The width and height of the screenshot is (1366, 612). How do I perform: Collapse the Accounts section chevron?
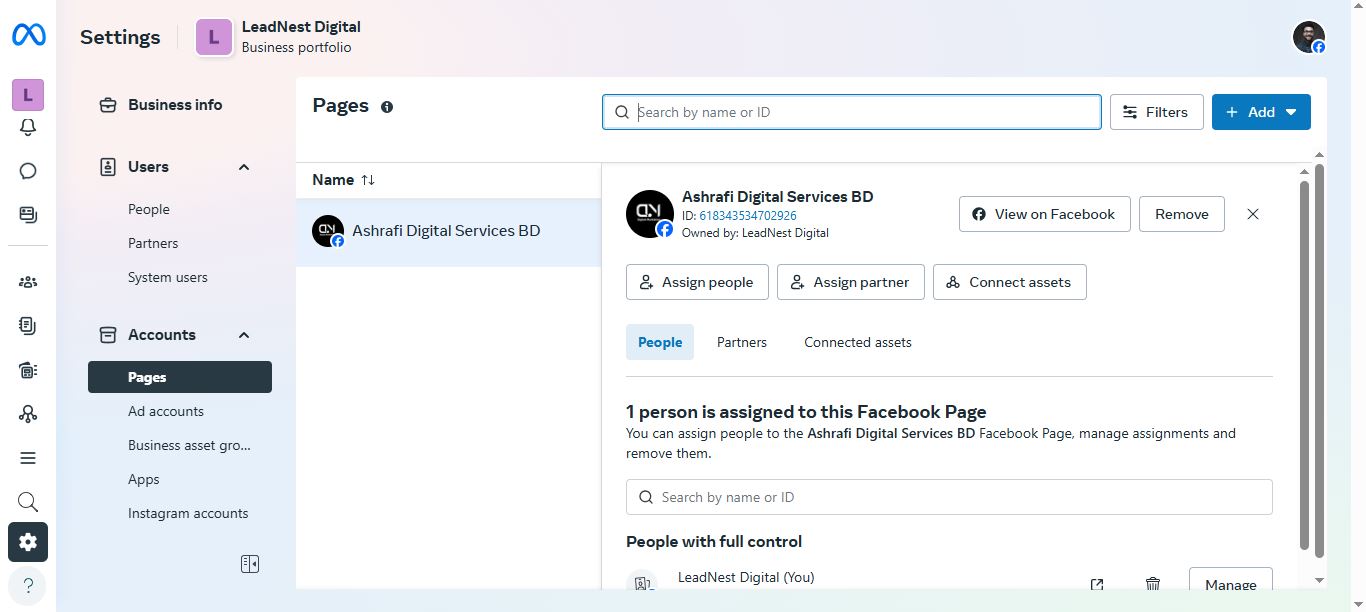244,335
